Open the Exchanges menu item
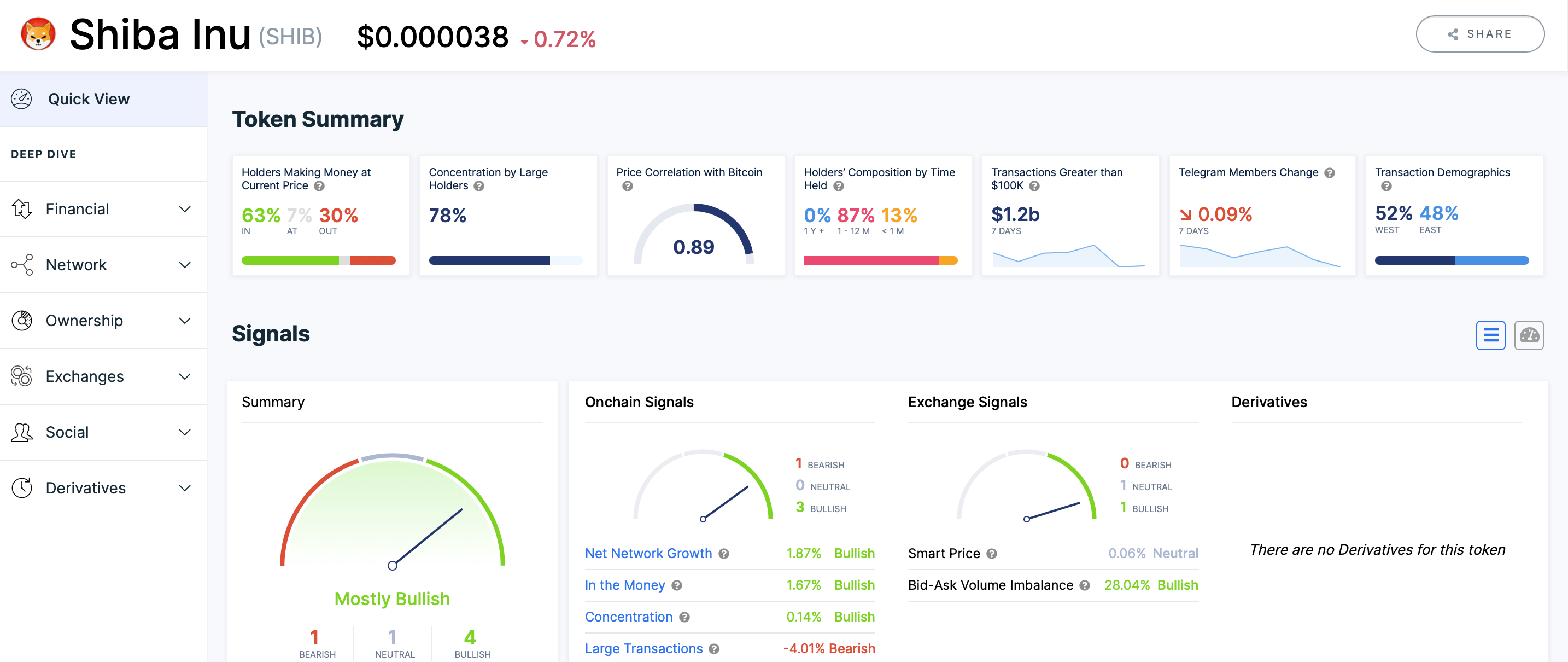The image size is (1568, 662). [x=103, y=376]
